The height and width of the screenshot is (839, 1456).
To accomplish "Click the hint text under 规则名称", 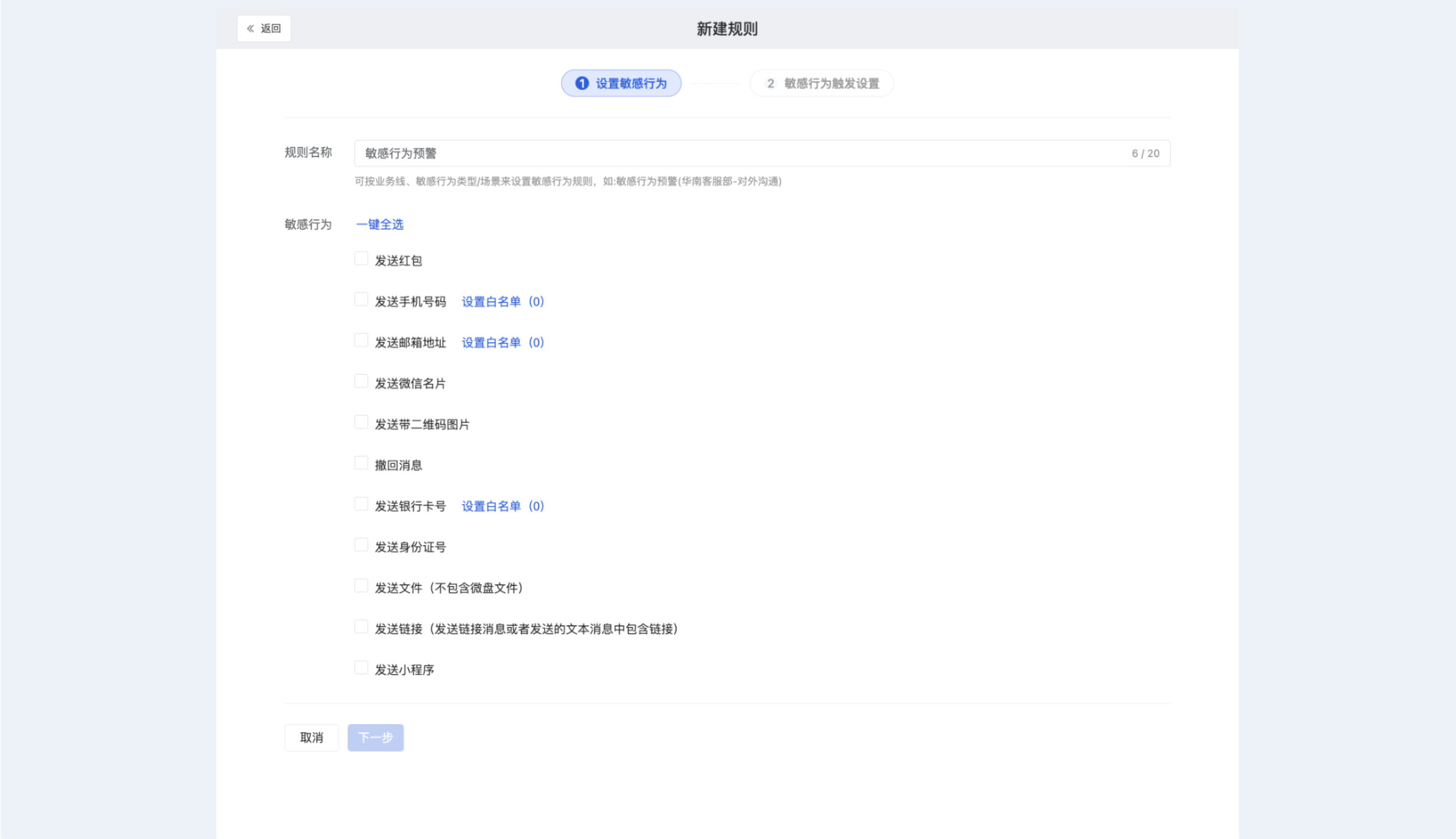I will pyautogui.click(x=568, y=181).
